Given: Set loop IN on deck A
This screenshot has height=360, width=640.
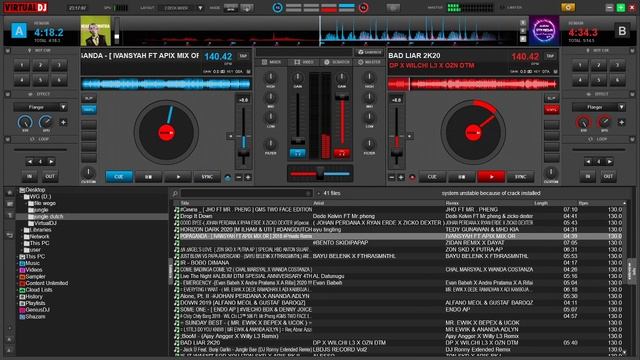Looking at the screenshot, I should (x=29, y=176).
